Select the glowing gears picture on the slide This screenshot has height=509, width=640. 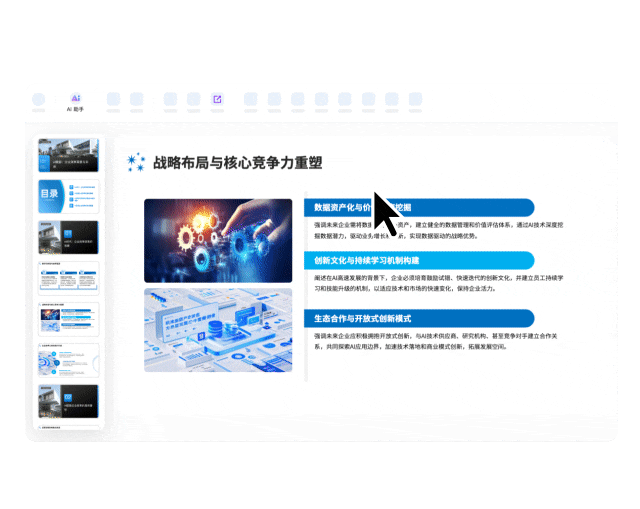click(218, 241)
